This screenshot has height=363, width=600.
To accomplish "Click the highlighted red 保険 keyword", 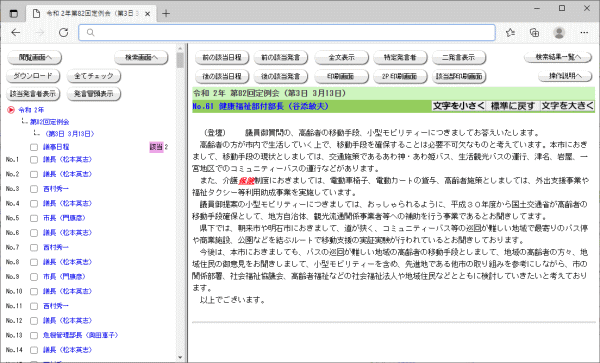I will click(246, 181).
